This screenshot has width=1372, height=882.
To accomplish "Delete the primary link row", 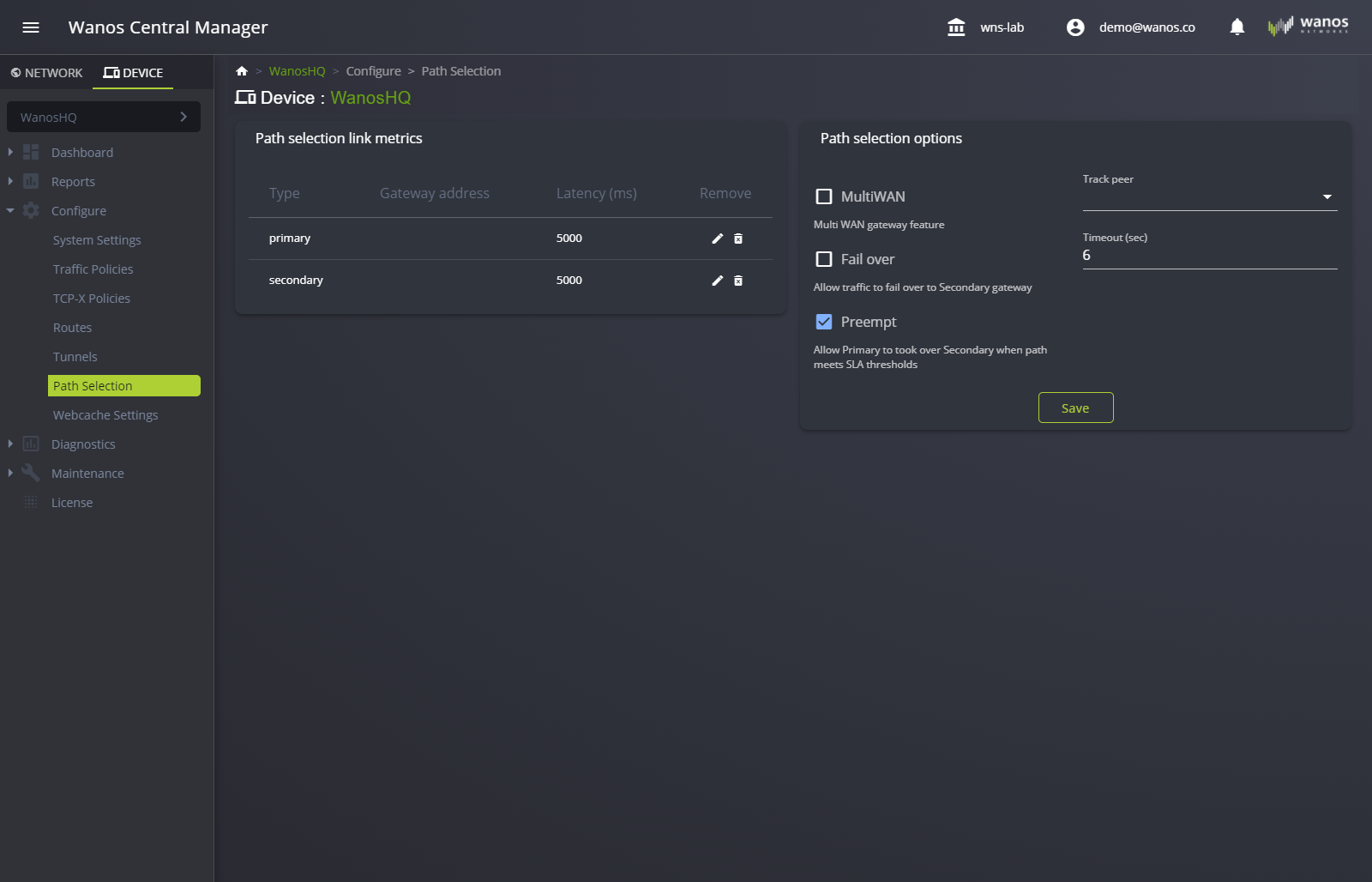I will (x=738, y=239).
